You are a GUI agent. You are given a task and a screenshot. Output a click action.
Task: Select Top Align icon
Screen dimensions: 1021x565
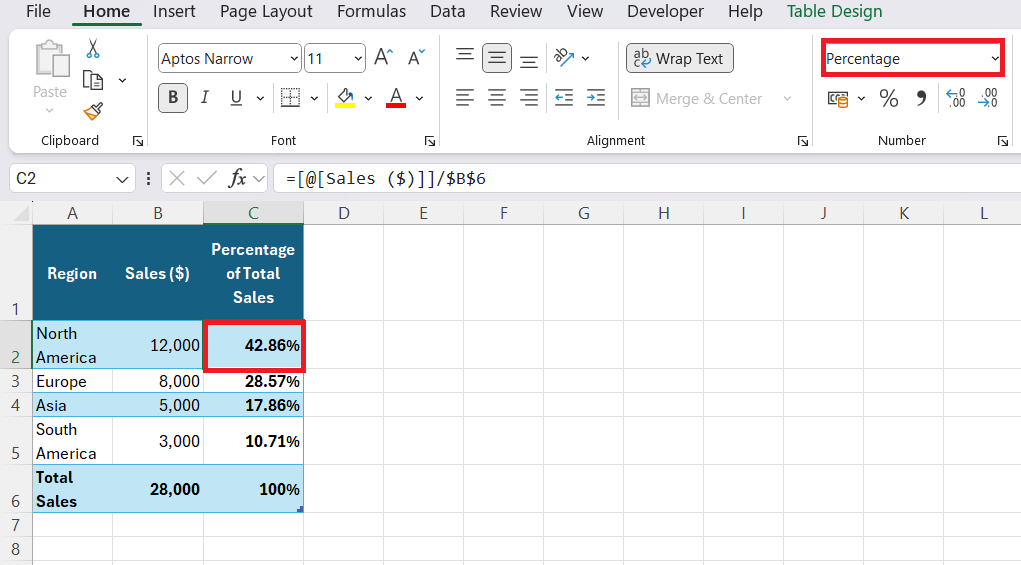coord(465,57)
